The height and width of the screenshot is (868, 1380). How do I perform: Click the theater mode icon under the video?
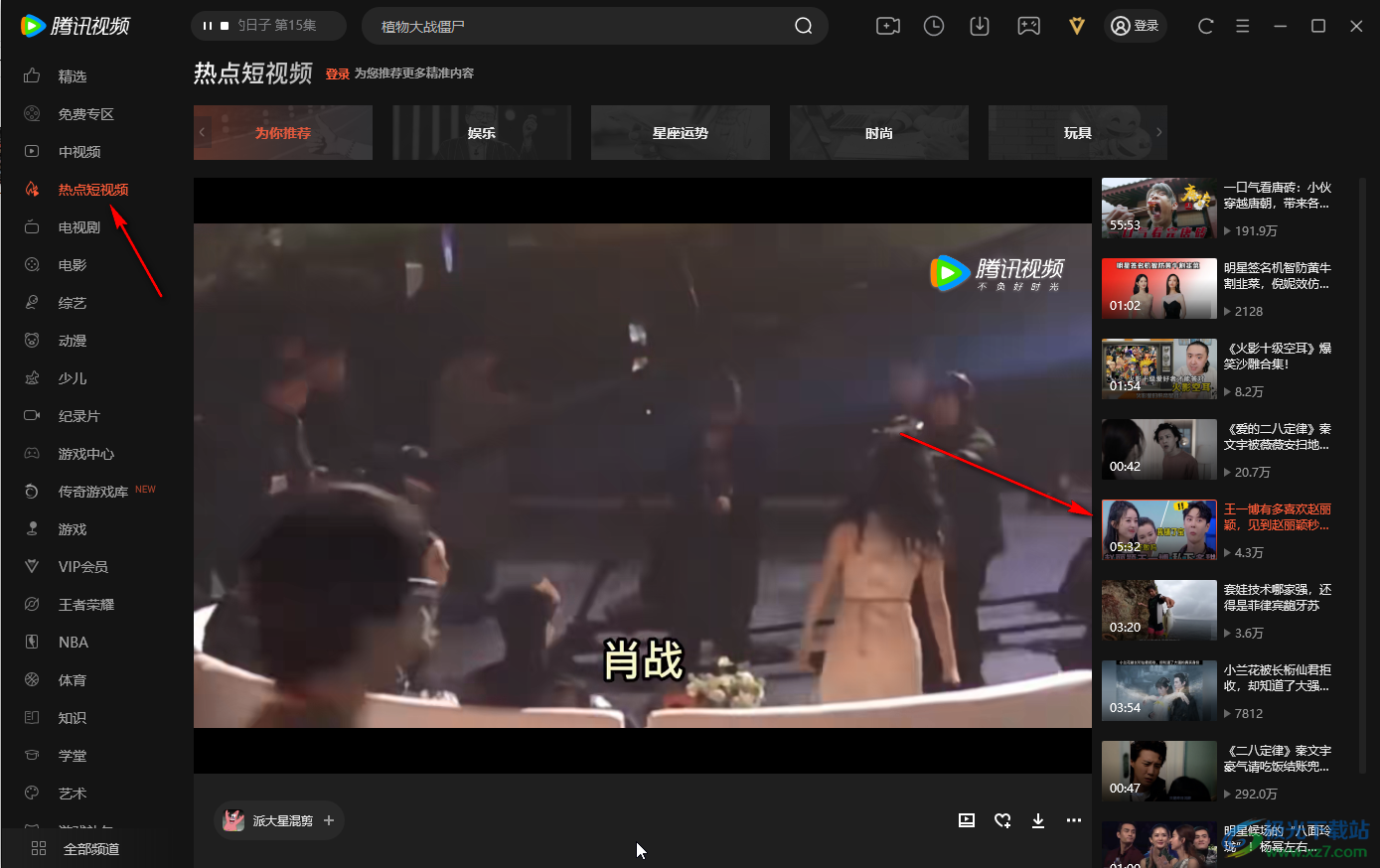pyautogui.click(x=967, y=820)
